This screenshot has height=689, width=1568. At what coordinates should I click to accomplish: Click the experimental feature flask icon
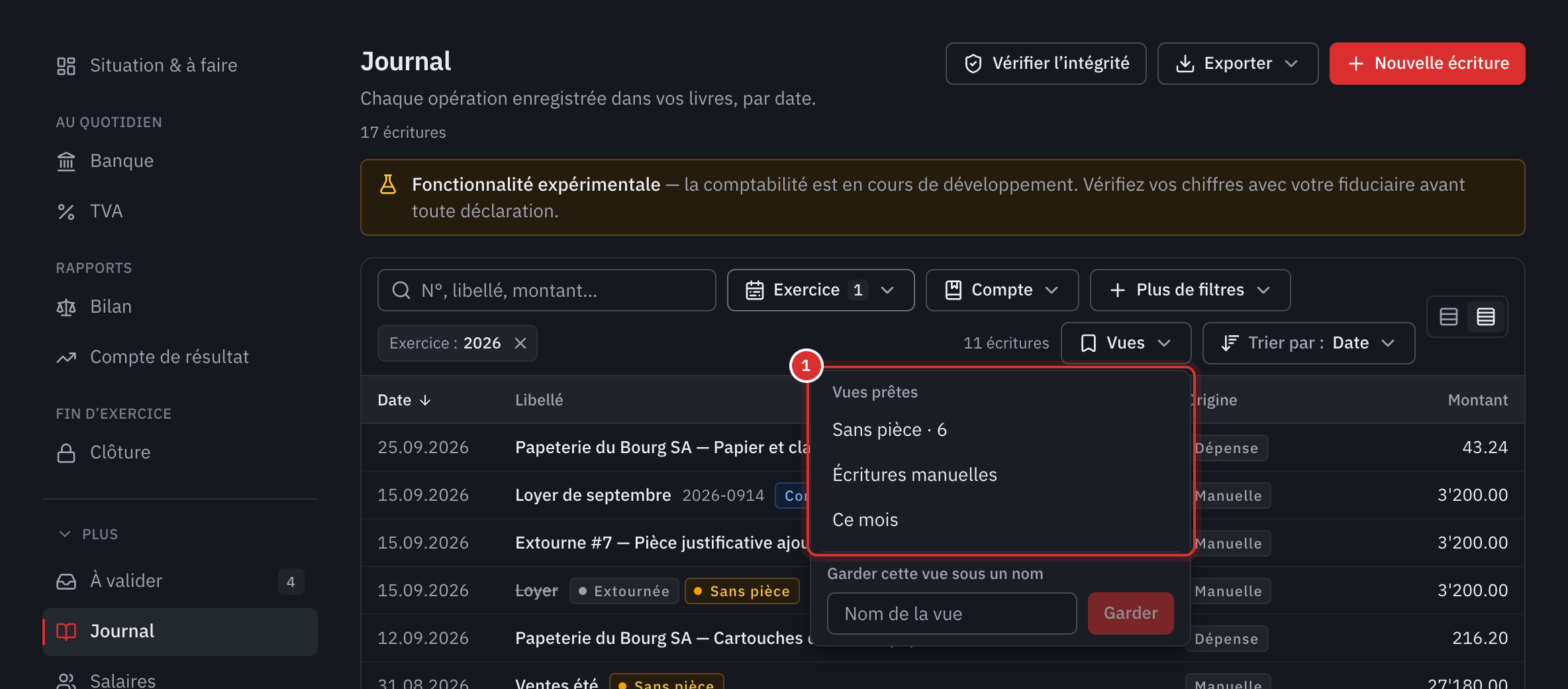click(388, 184)
